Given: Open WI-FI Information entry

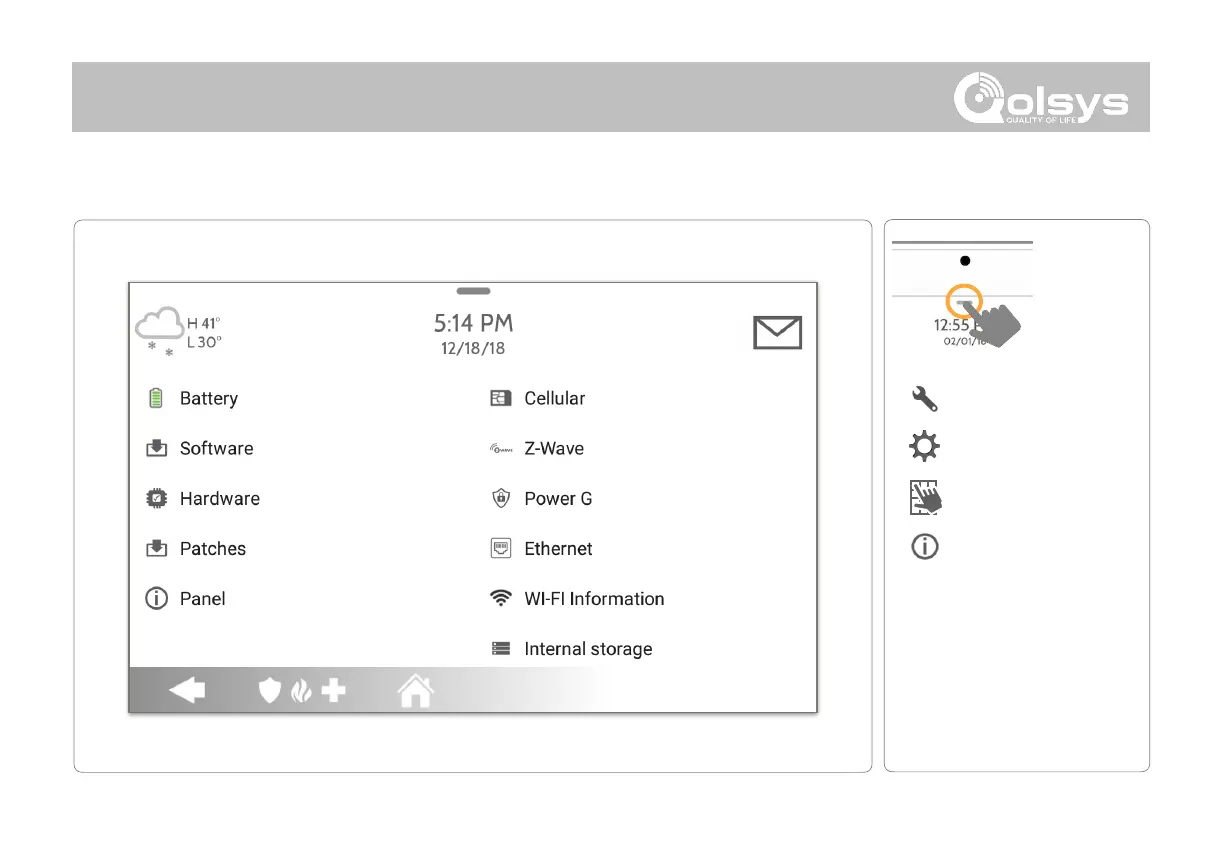Looking at the screenshot, I should pos(577,598).
